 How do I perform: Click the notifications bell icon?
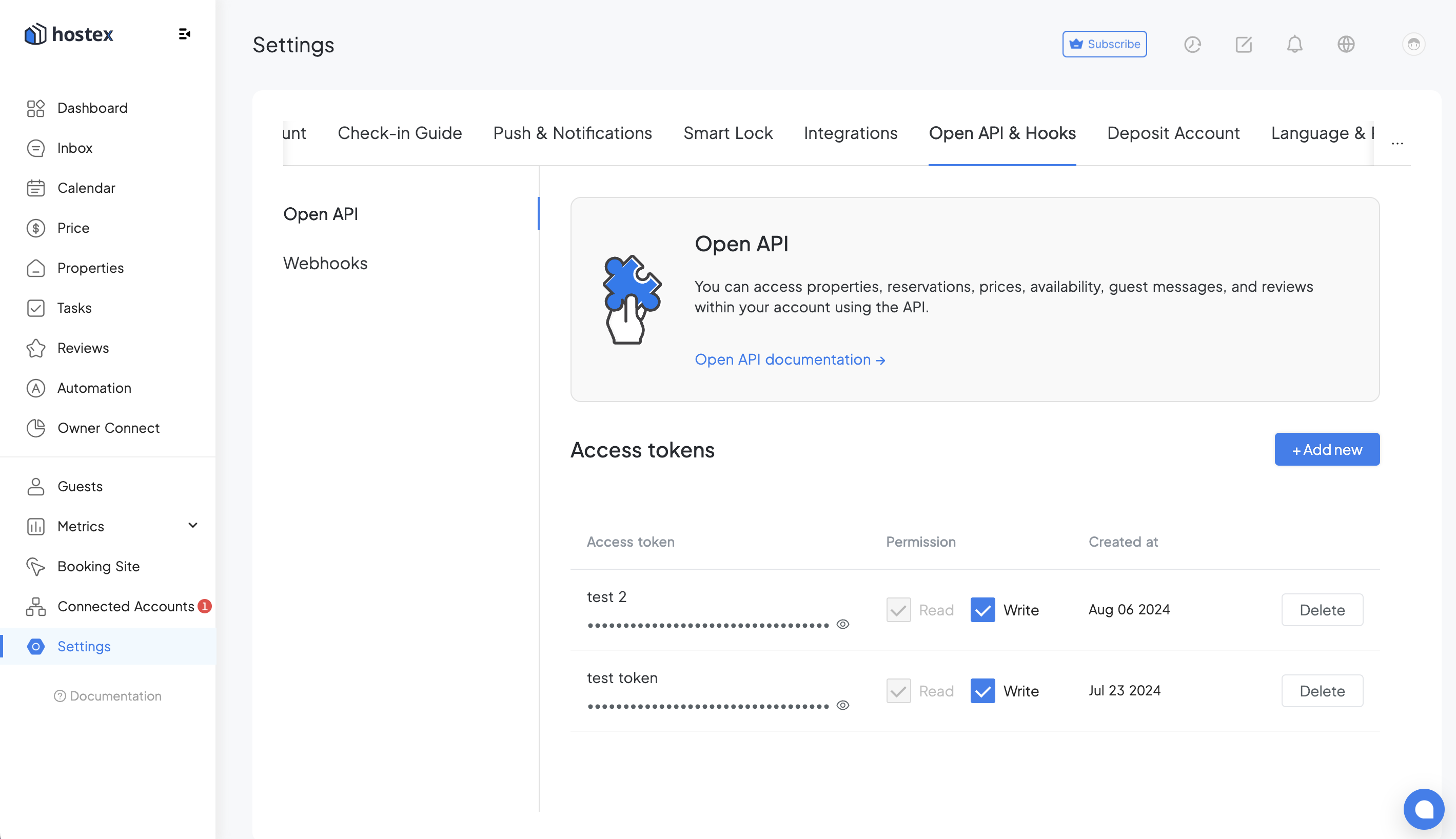click(1295, 44)
